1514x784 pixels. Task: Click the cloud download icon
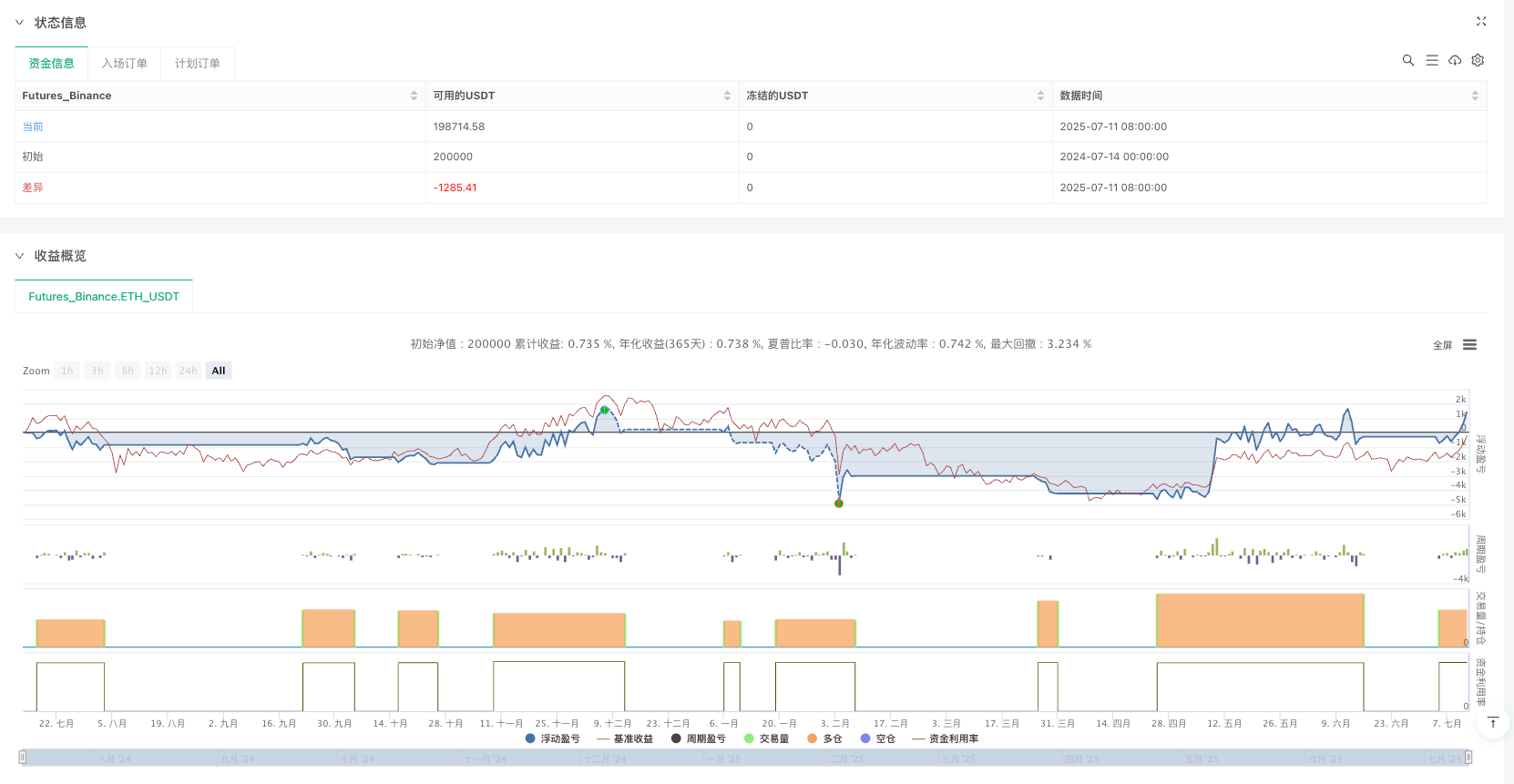point(1455,60)
